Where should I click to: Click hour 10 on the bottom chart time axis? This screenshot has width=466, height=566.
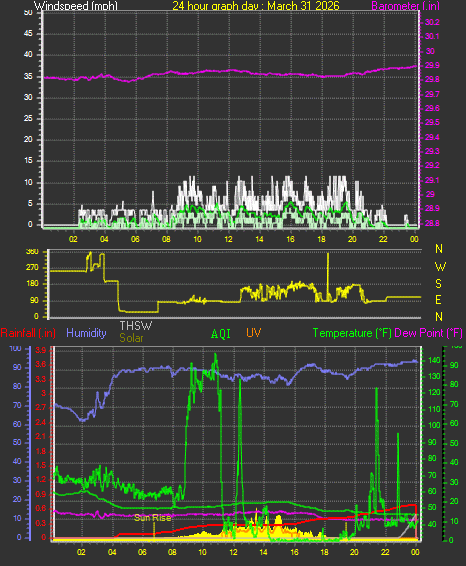tap(202, 552)
